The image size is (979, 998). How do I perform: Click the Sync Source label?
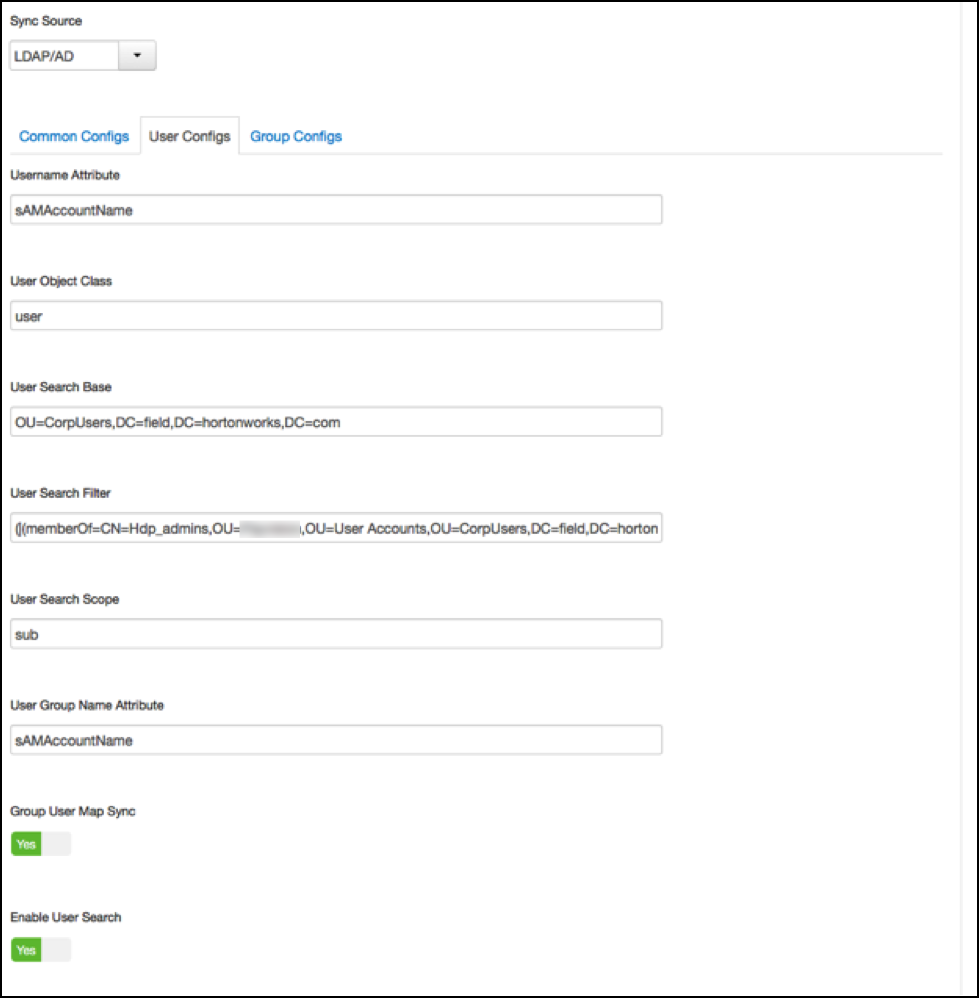[46, 22]
